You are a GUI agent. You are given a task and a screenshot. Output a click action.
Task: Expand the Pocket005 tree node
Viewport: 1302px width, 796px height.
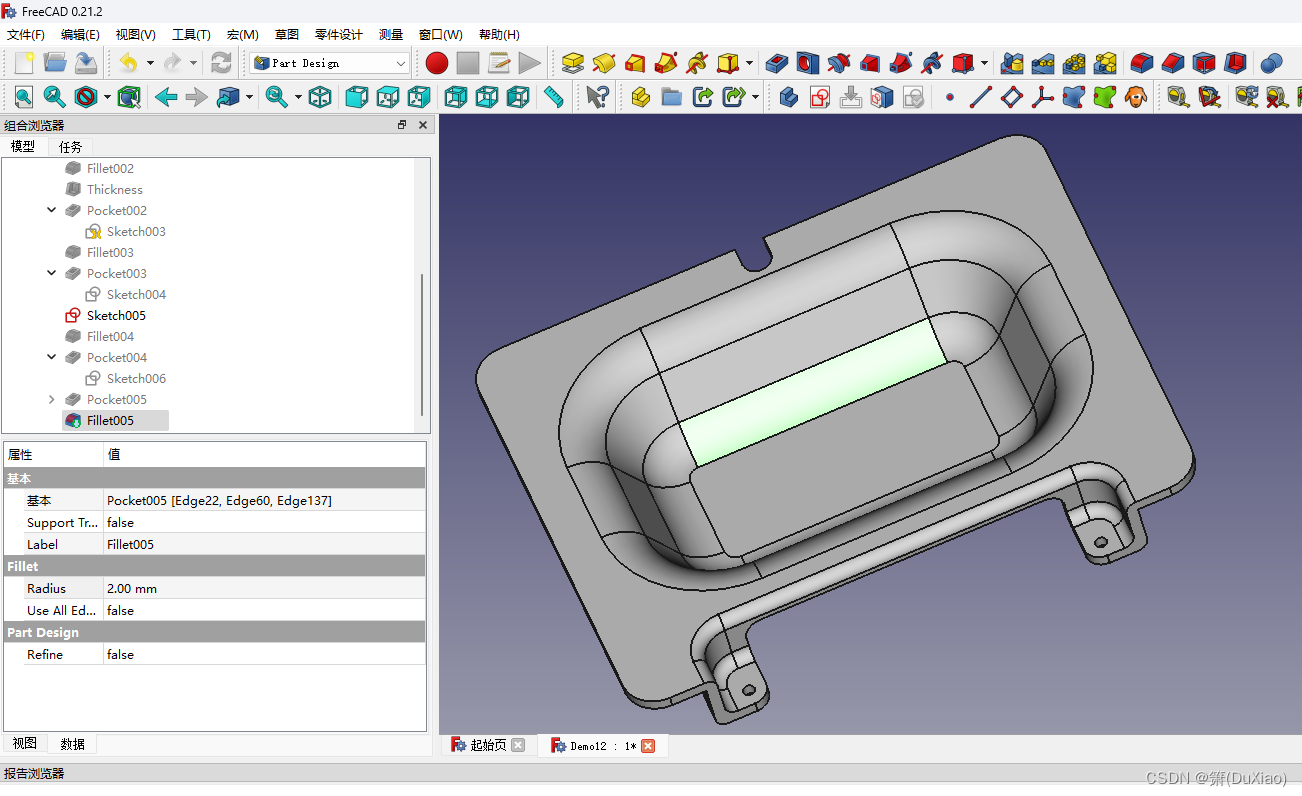(x=52, y=399)
